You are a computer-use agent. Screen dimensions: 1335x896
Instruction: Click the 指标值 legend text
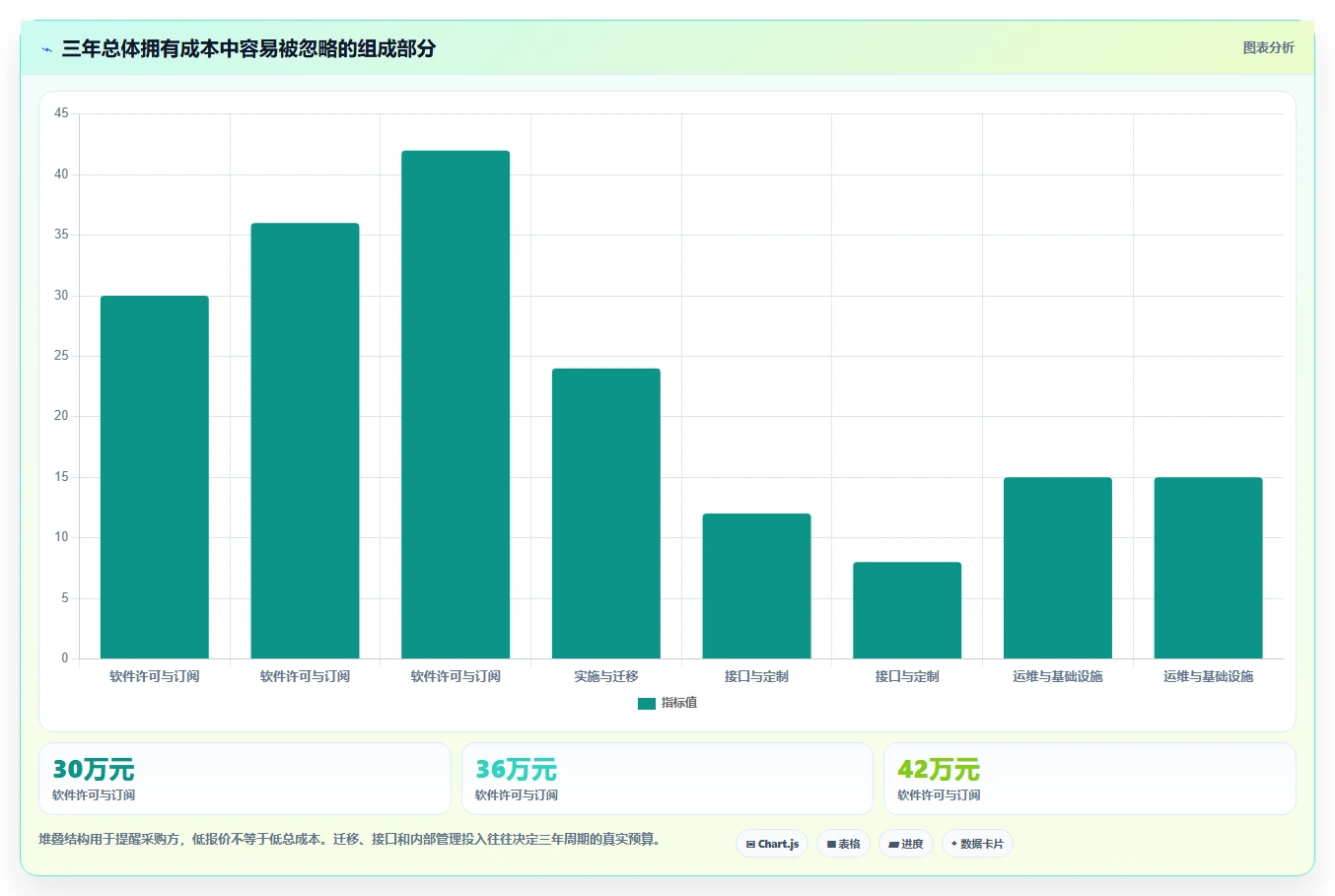679,703
